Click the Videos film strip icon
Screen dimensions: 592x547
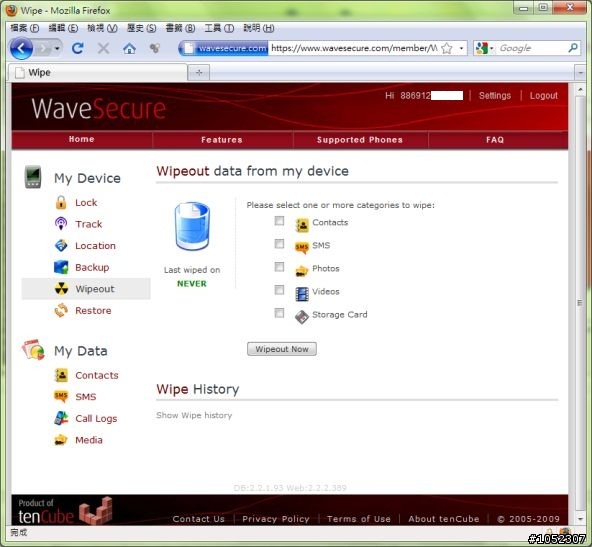[x=302, y=294]
